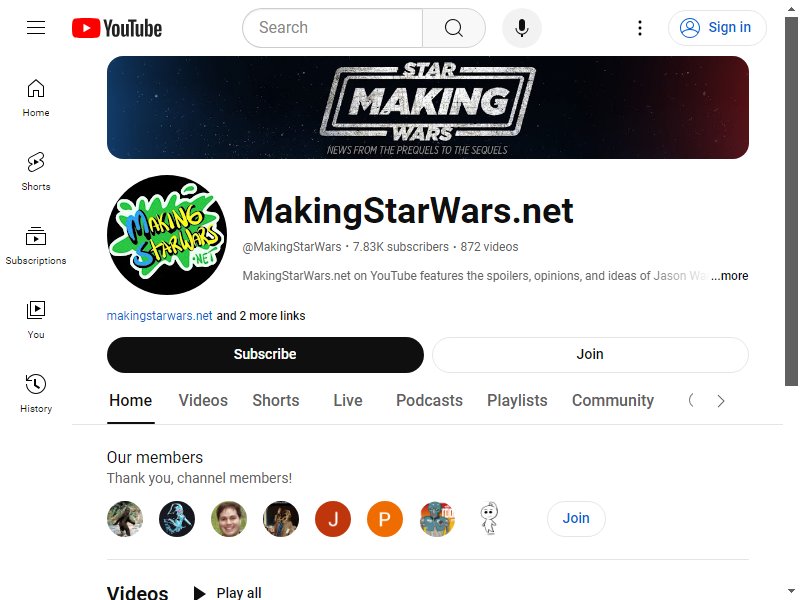Subscribe to MakingStarWars.net channel
This screenshot has width=800, height=600.
[265, 355]
